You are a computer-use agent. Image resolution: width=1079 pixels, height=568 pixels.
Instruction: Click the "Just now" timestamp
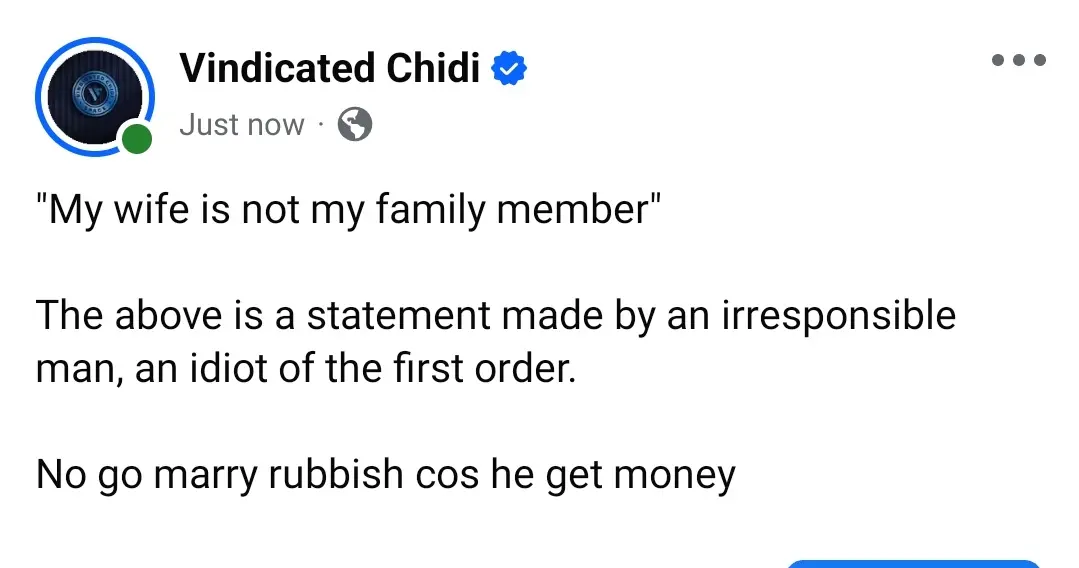click(241, 125)
